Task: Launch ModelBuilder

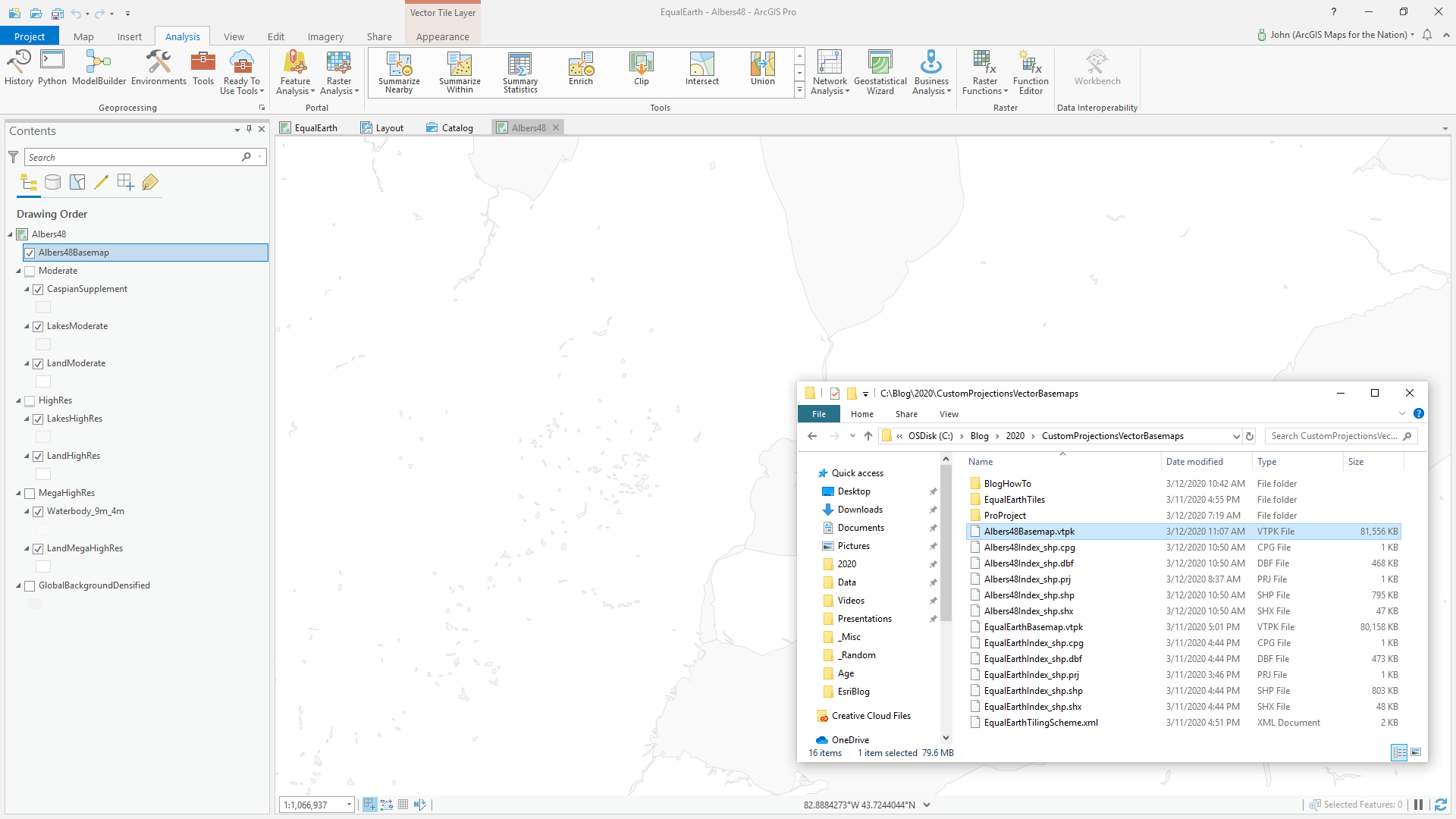Action: pyautogui.click(x=99, y=68)
